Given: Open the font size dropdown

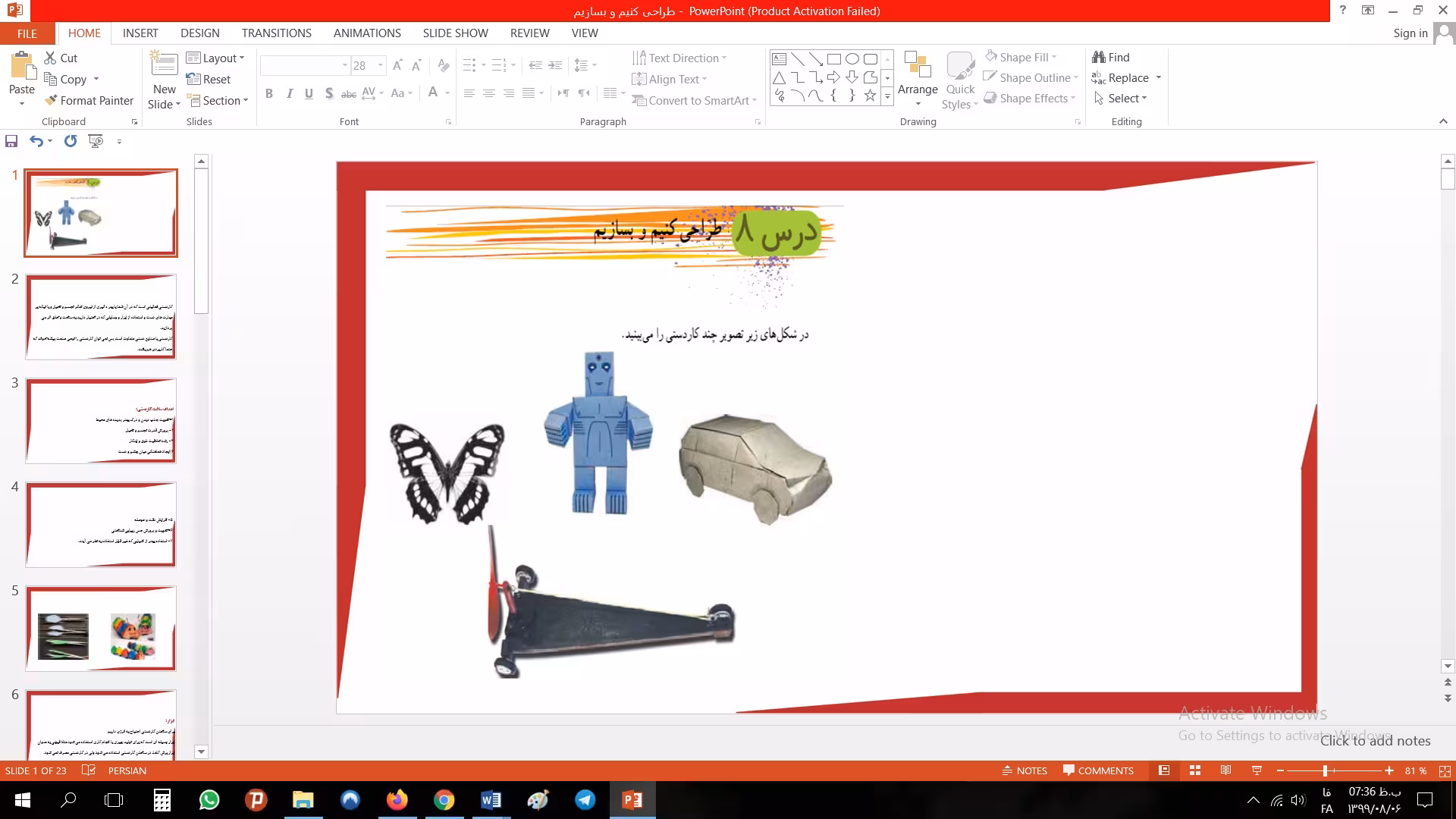Looking at the screenshot, I should 381,65.
